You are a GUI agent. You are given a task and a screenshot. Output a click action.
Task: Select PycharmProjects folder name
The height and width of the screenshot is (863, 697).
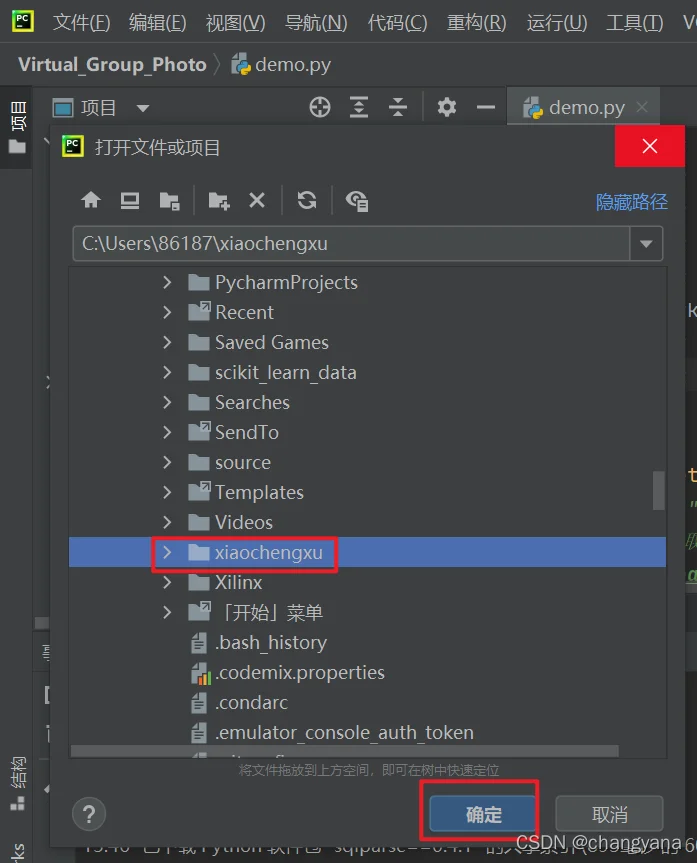(286, 282)
